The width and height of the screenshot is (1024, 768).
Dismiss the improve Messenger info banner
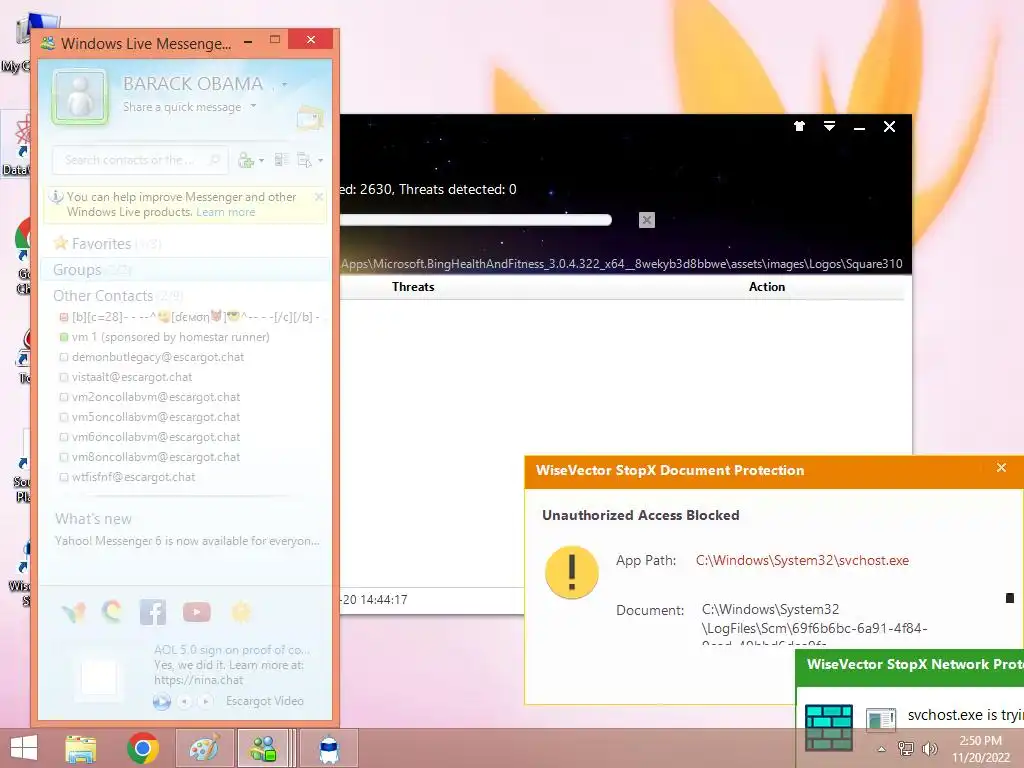319,197
